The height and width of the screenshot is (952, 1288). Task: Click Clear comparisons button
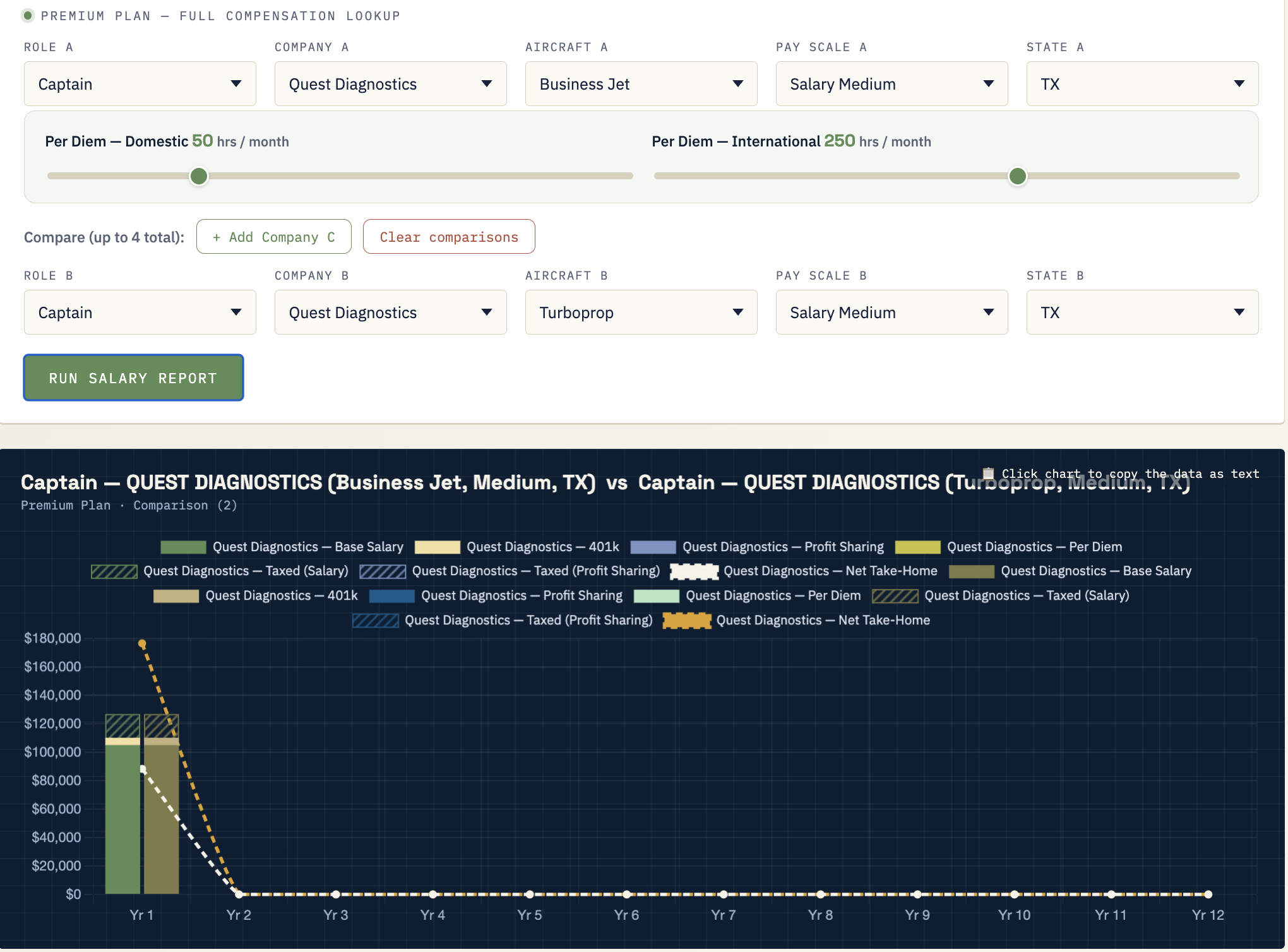pyautogui.click(x=449, y=237)
